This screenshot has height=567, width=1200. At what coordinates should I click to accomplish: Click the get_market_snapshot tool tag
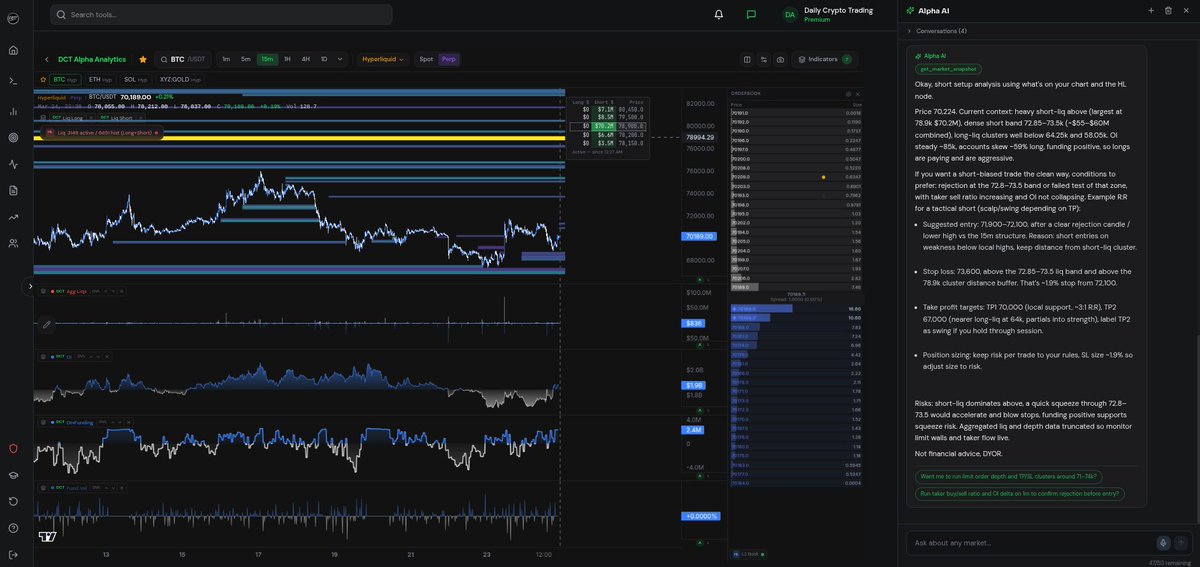click(949, 69)
